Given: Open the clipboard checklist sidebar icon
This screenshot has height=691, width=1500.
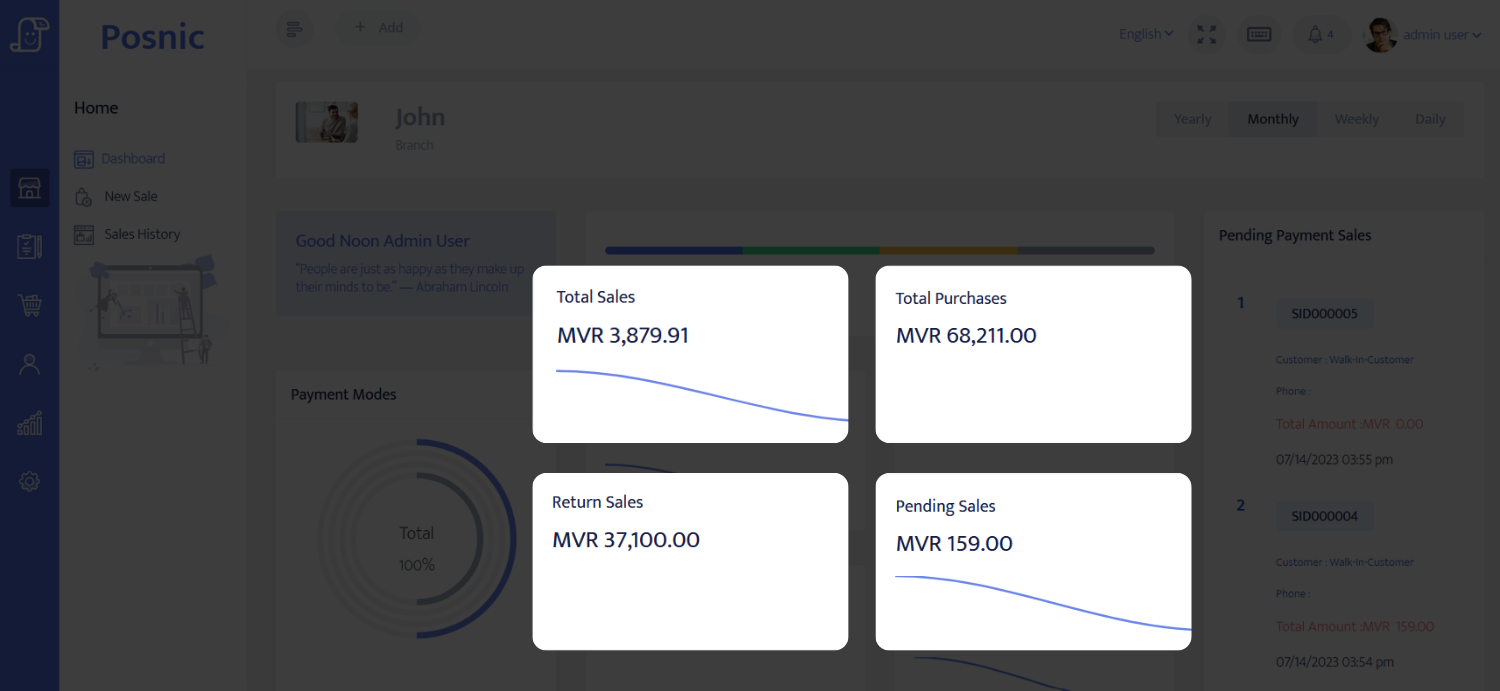Looking at the screenshot, I should point(30,247).
